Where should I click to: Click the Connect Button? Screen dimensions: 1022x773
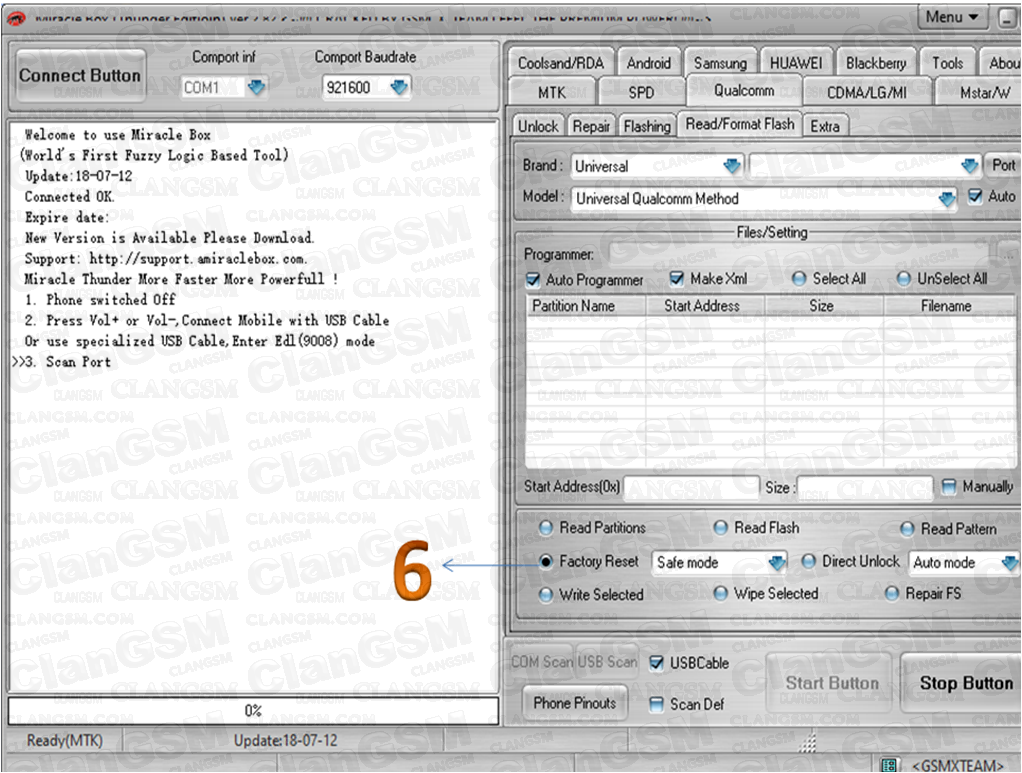[81, 75]
